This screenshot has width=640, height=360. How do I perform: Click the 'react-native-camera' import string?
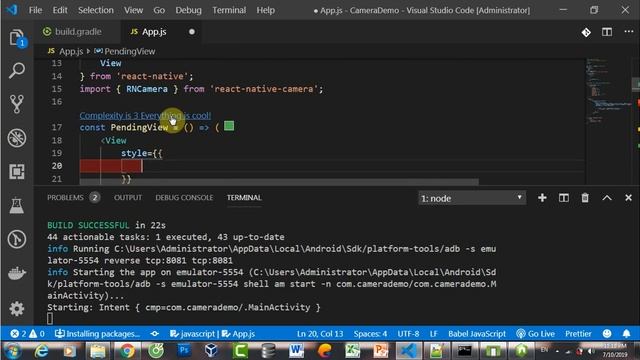264,89
